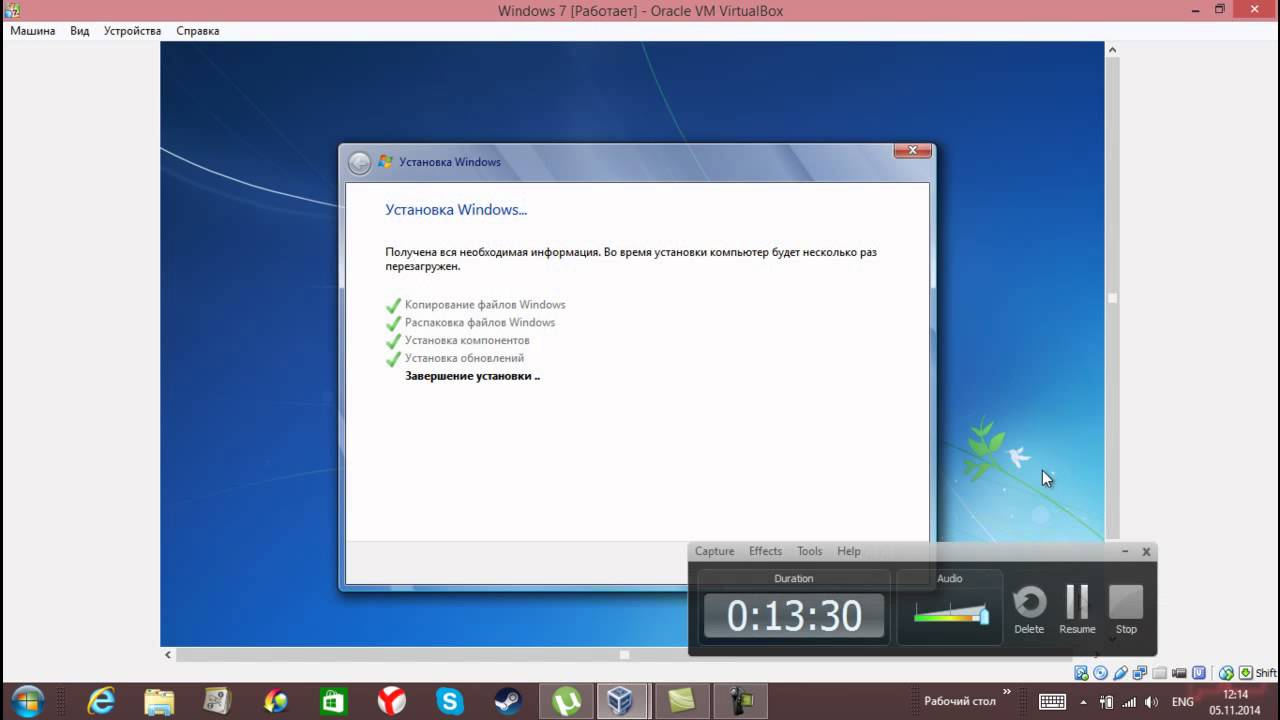This screenshot has width=1280, height=720.
Task: Open Steam from taskbar
Action: point(507,702)
